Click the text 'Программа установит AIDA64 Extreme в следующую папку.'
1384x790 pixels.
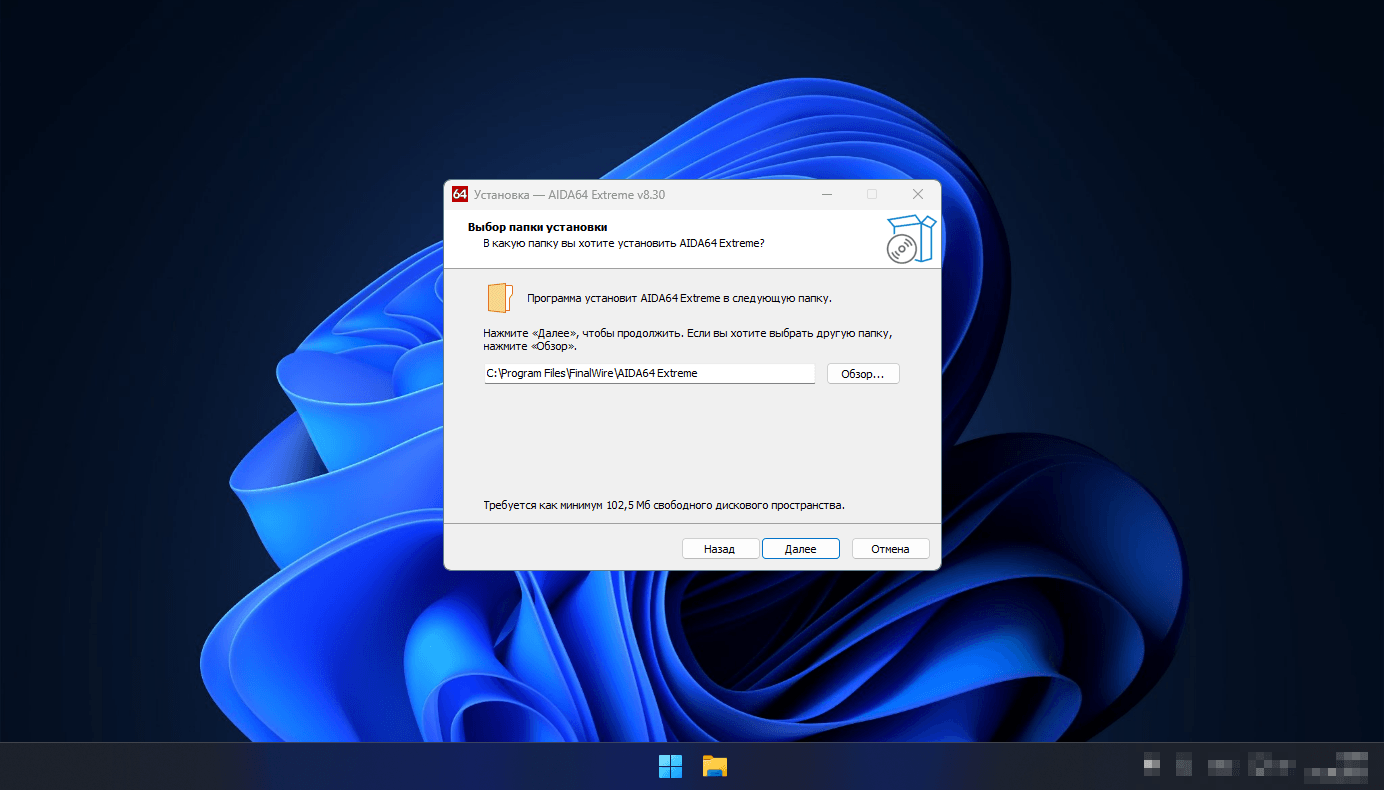point(679,298)
